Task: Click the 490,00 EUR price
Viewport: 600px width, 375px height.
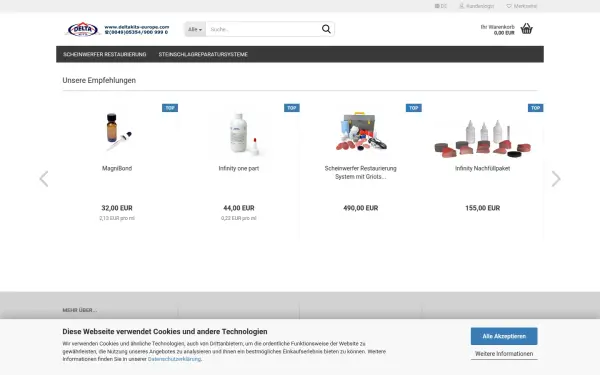Action: tap(360, 208)
